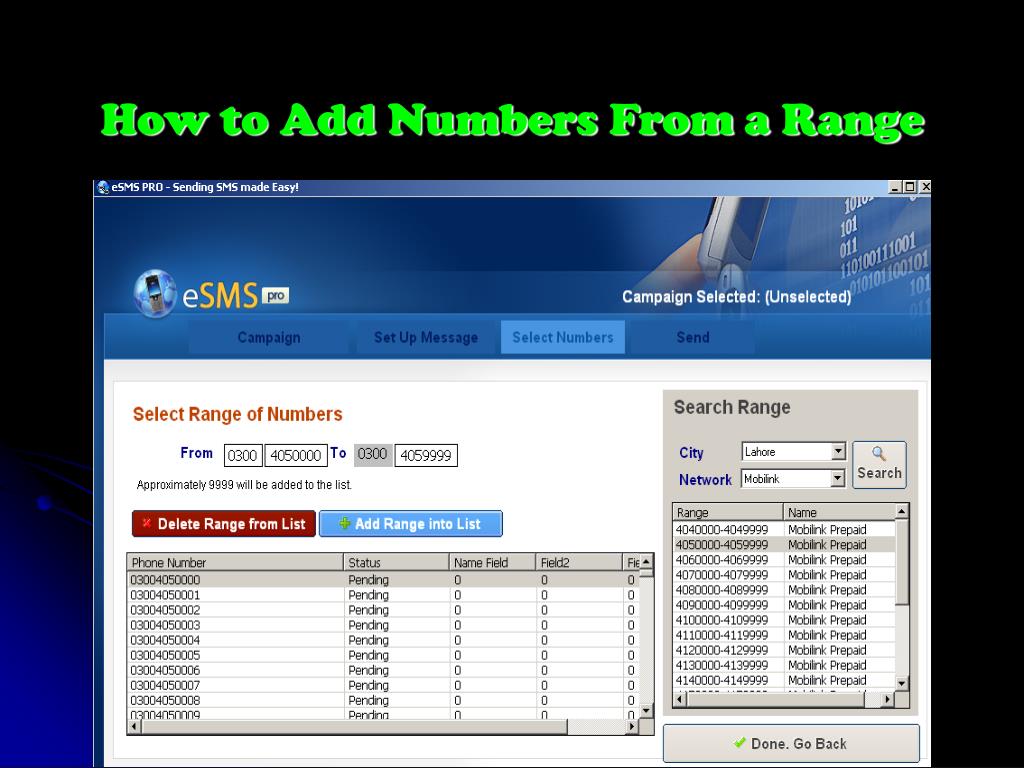Click the magnifier Search button
Viewport: 1024px width, 768px height.
(879, 464)
